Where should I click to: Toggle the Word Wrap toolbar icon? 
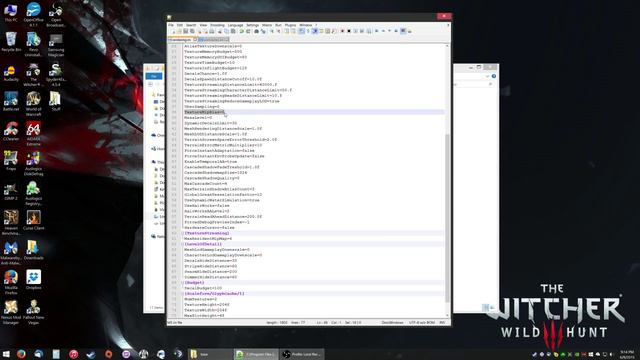click(301, 31)
